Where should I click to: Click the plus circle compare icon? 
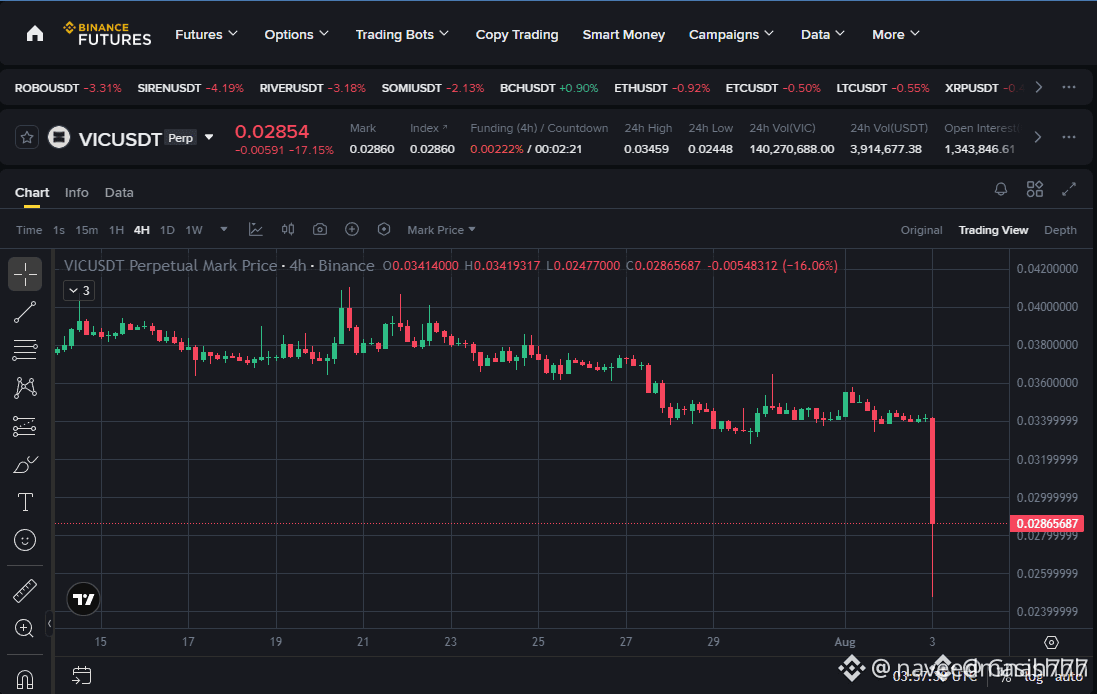[x=352, y=229]
